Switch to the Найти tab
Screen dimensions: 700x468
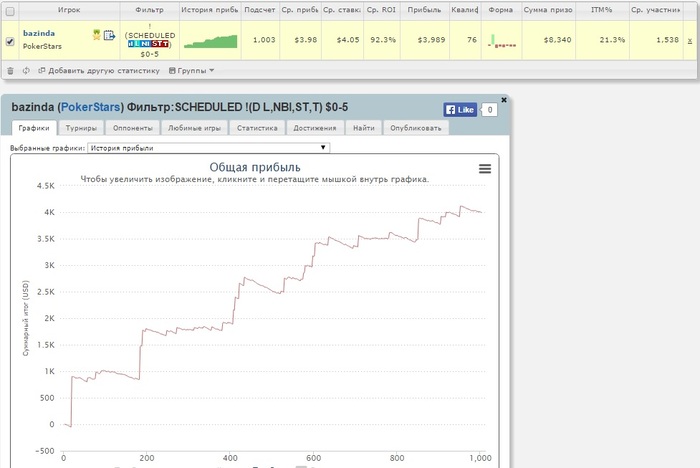click(364, 128)
